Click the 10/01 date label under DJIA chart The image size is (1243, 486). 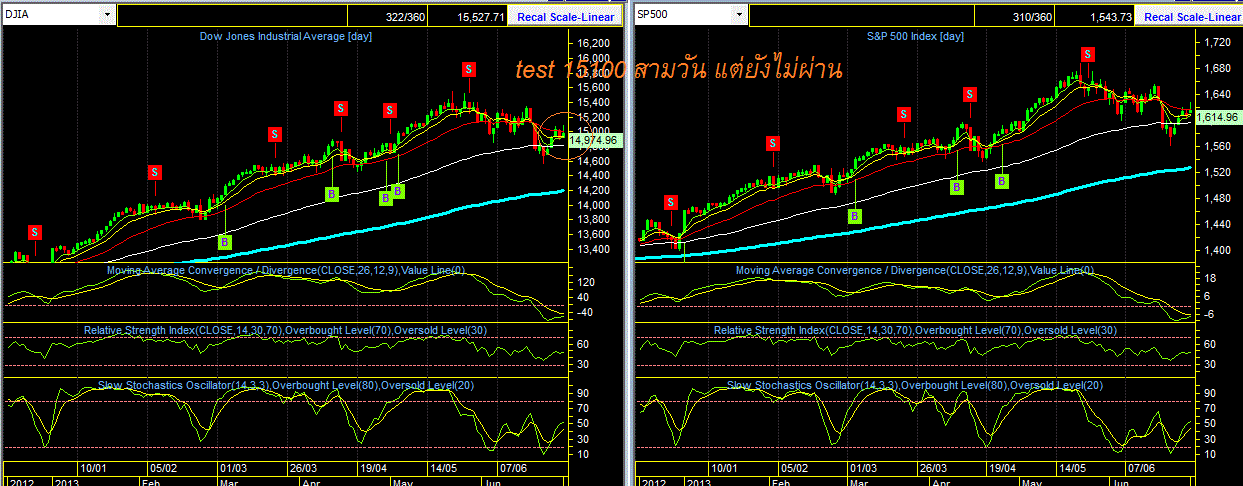[94, 468]
